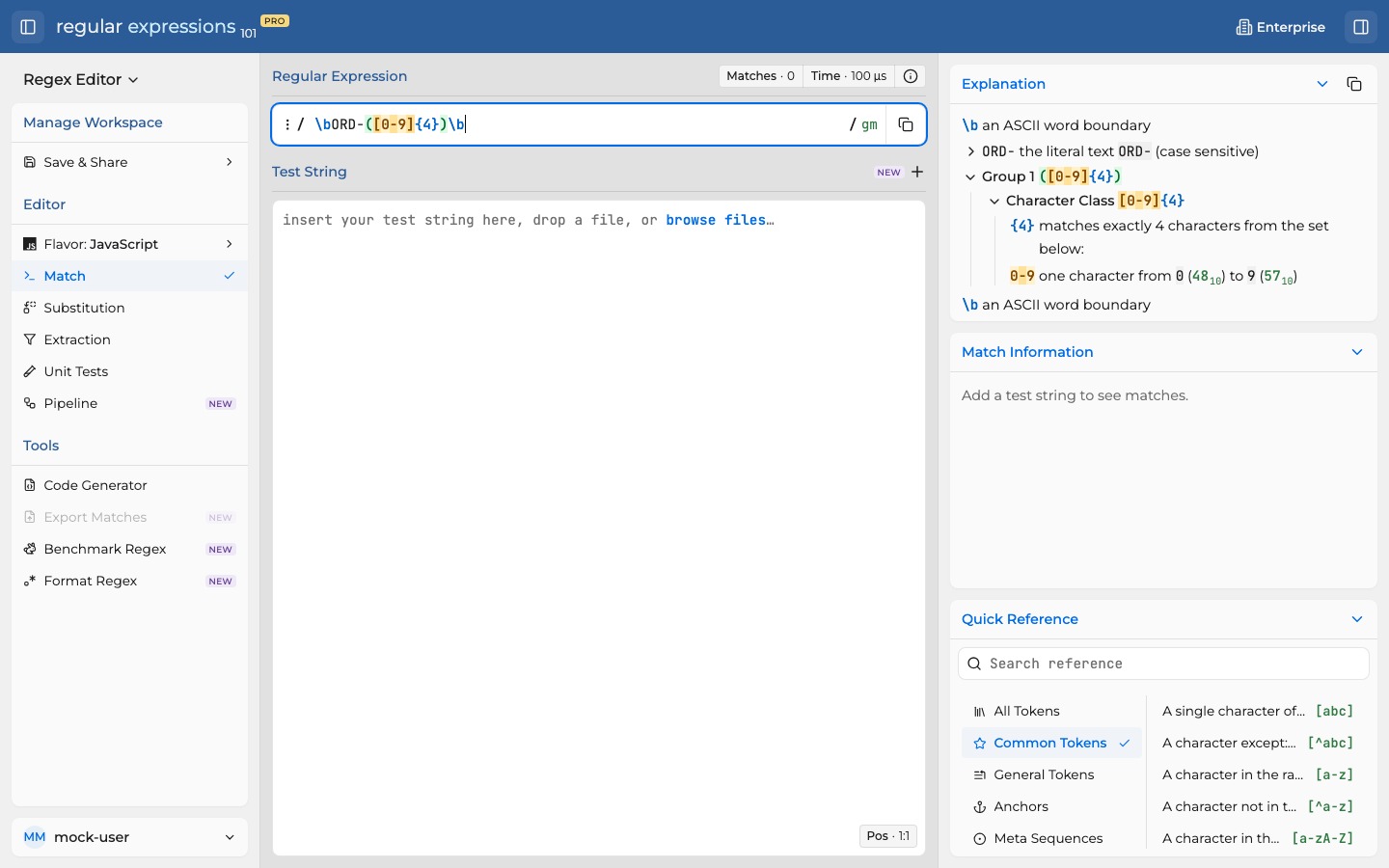Click the browse files link

[x=720, y=220]
